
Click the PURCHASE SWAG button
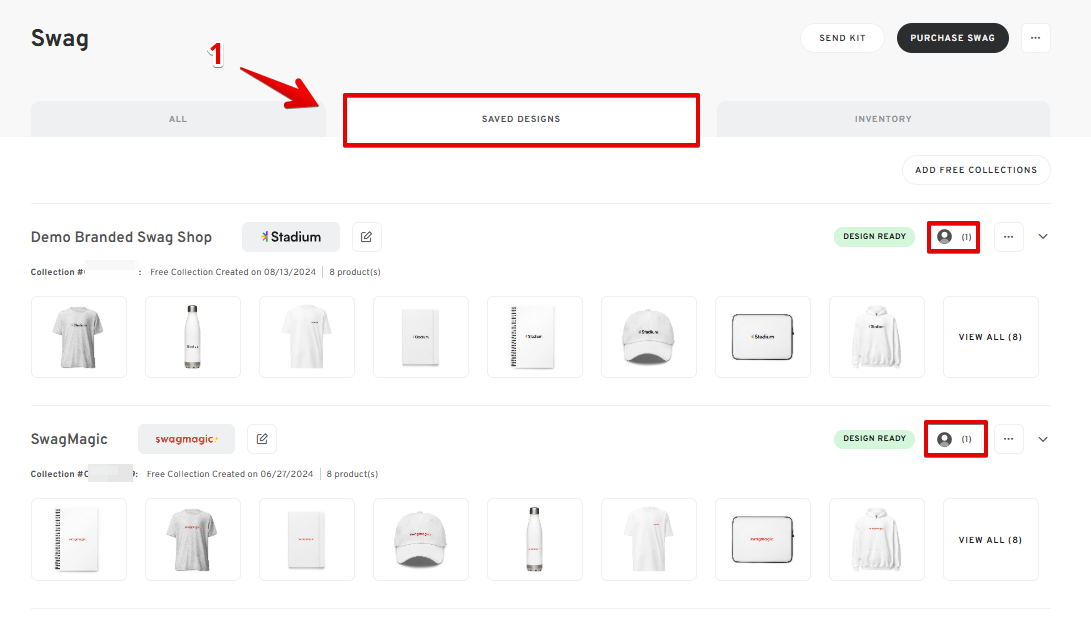click(x=953, y=38)
